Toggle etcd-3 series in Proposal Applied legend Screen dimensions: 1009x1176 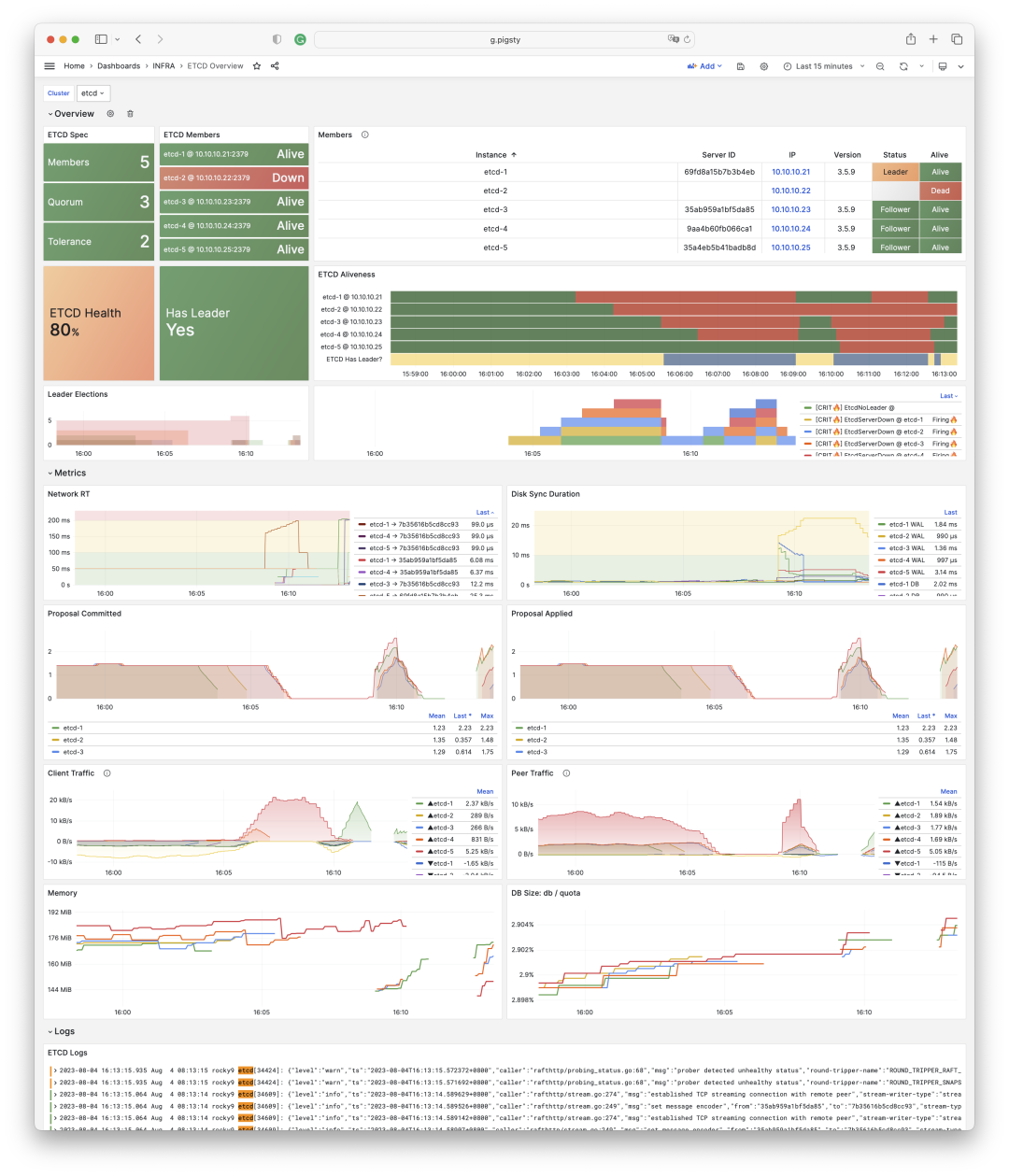tap(536, 752)
